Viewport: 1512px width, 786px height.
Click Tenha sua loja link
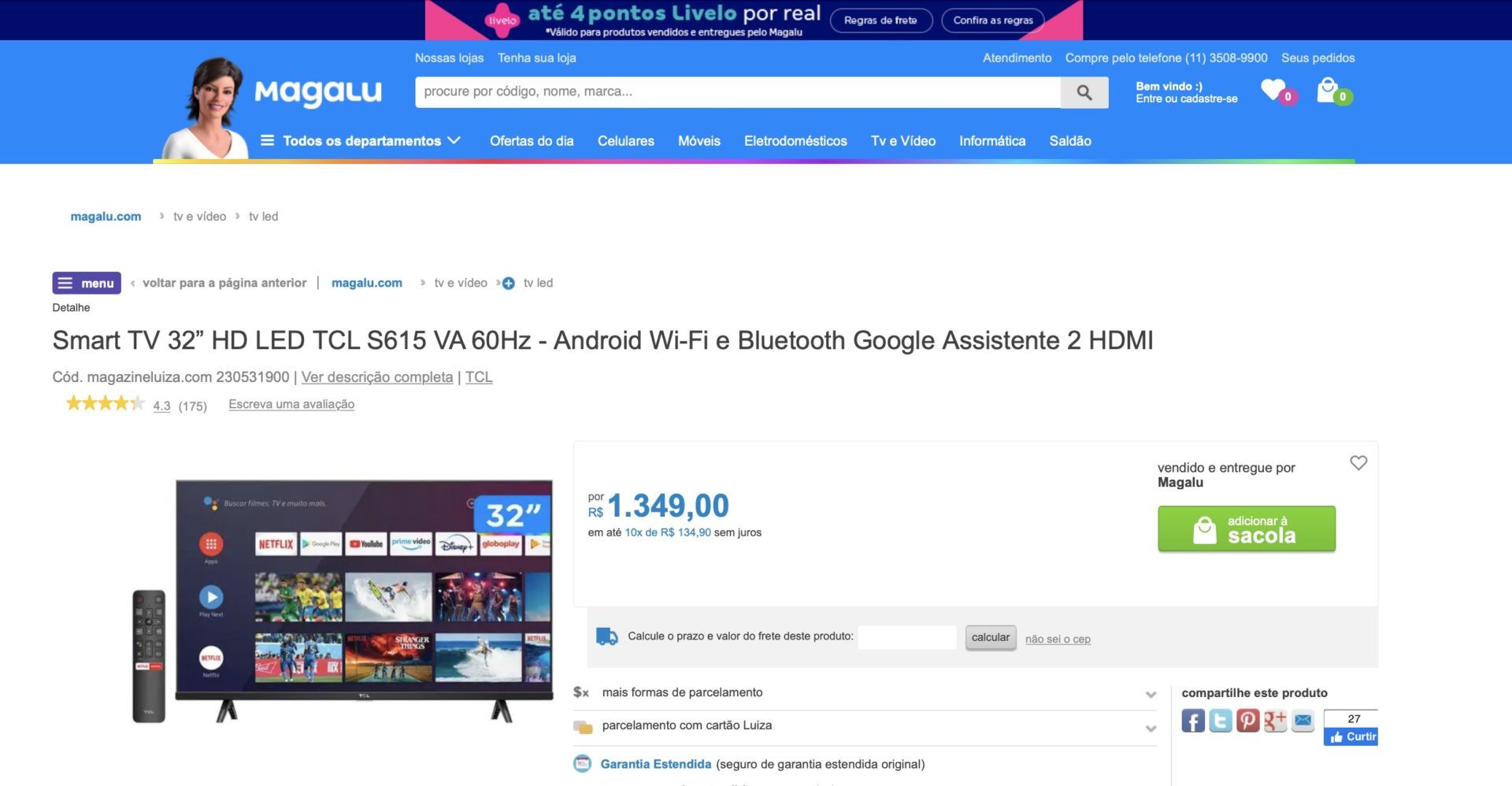pyautogui.click(x=536, y=57)
